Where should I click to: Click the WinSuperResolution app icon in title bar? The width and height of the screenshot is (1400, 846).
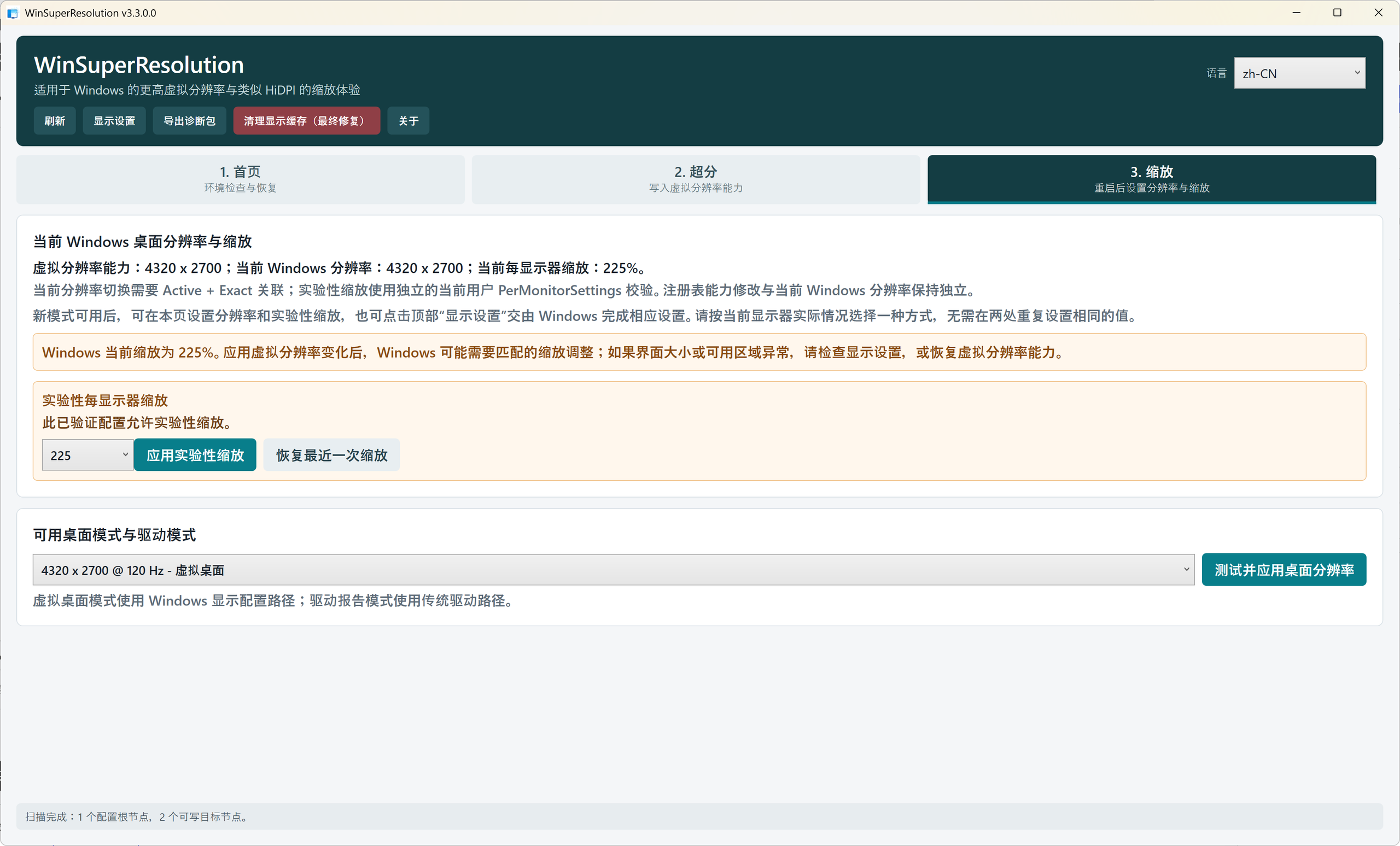point(13,13)
